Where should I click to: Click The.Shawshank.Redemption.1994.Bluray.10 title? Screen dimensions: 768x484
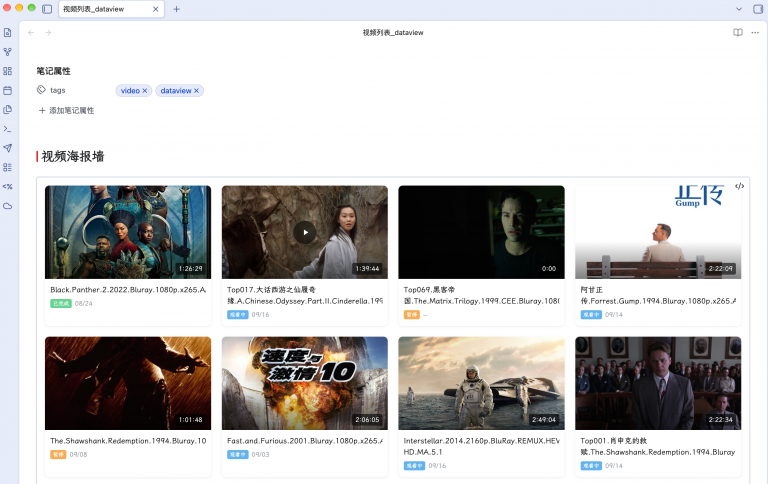128,441
